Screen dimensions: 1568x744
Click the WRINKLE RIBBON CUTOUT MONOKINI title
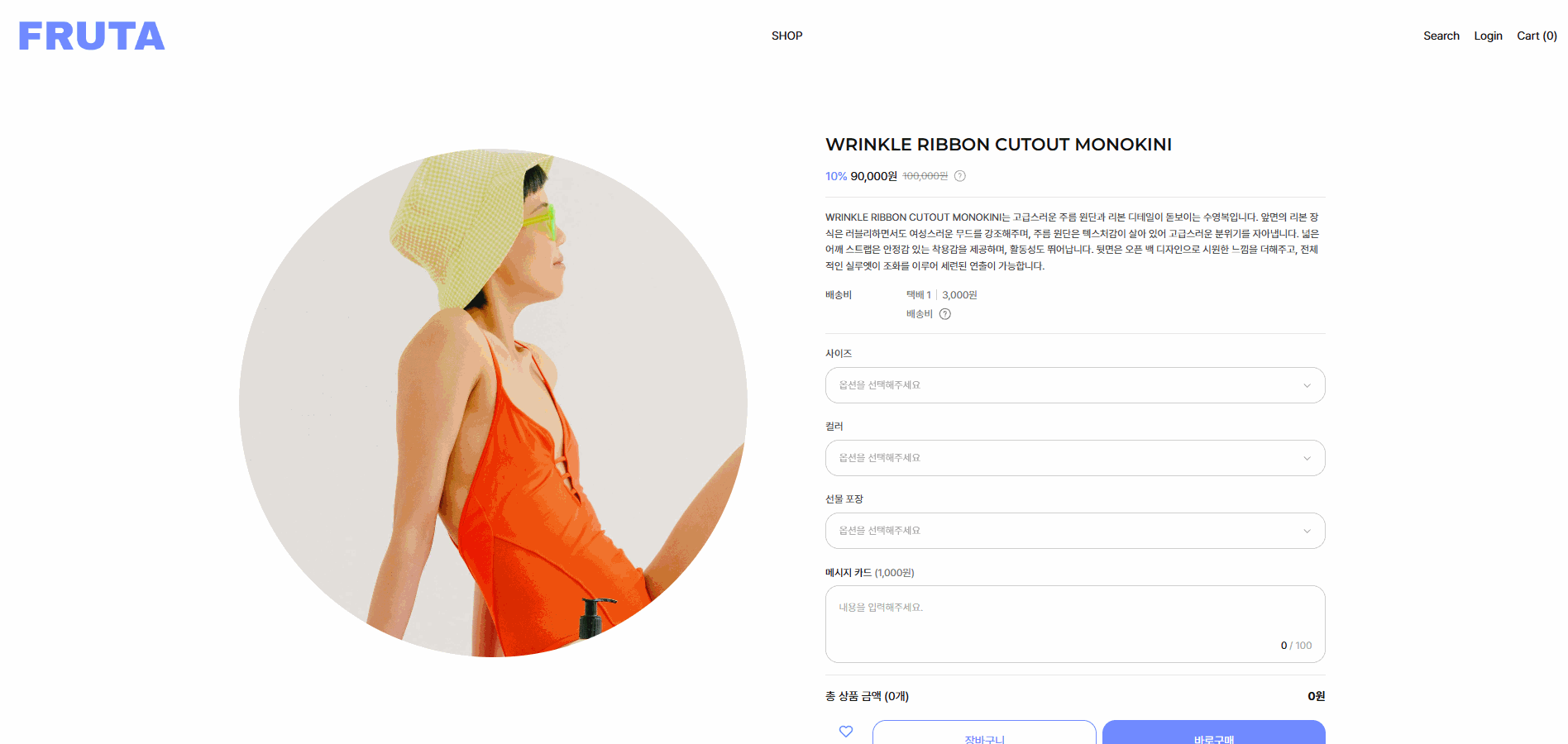(x=998, y=145)
